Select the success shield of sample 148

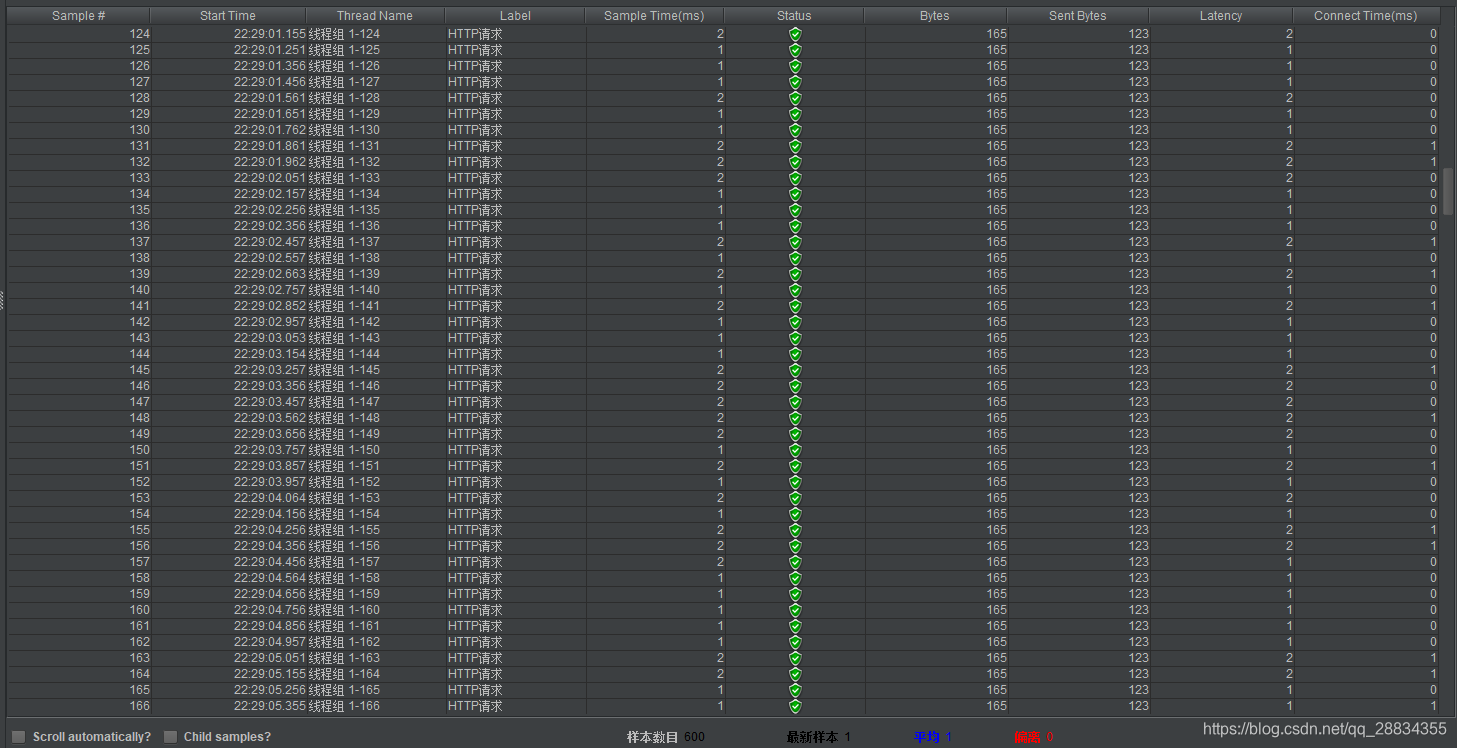coord(795,418)
